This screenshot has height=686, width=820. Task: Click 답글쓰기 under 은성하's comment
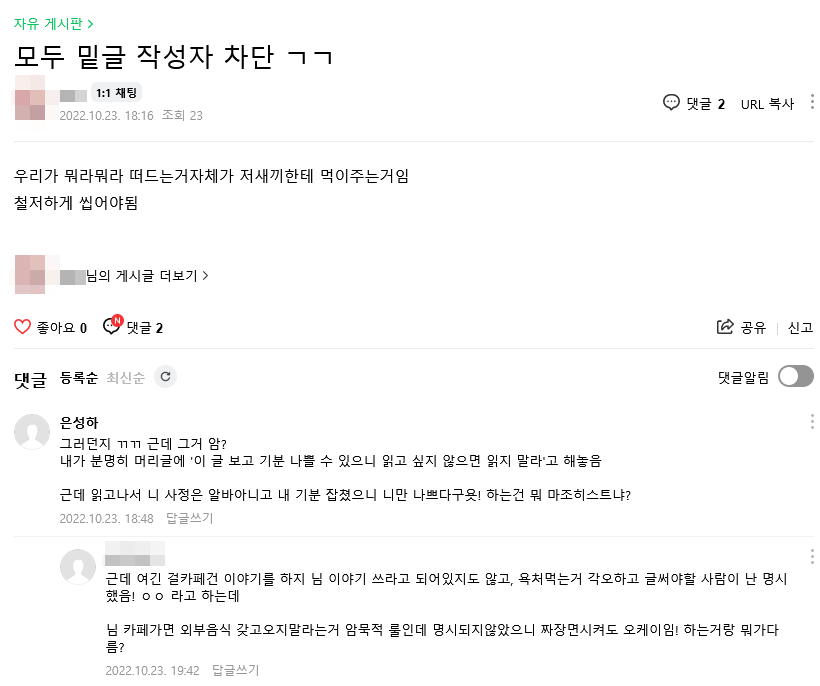(x=189, y=518)
